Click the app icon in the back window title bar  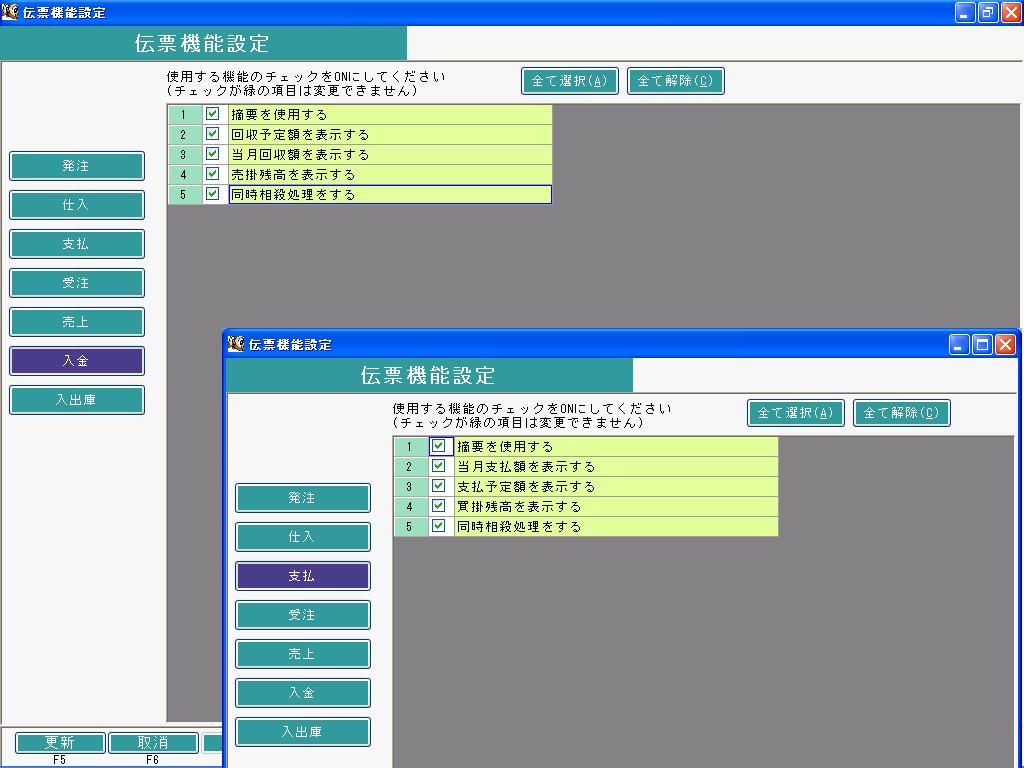pos(10,12)
